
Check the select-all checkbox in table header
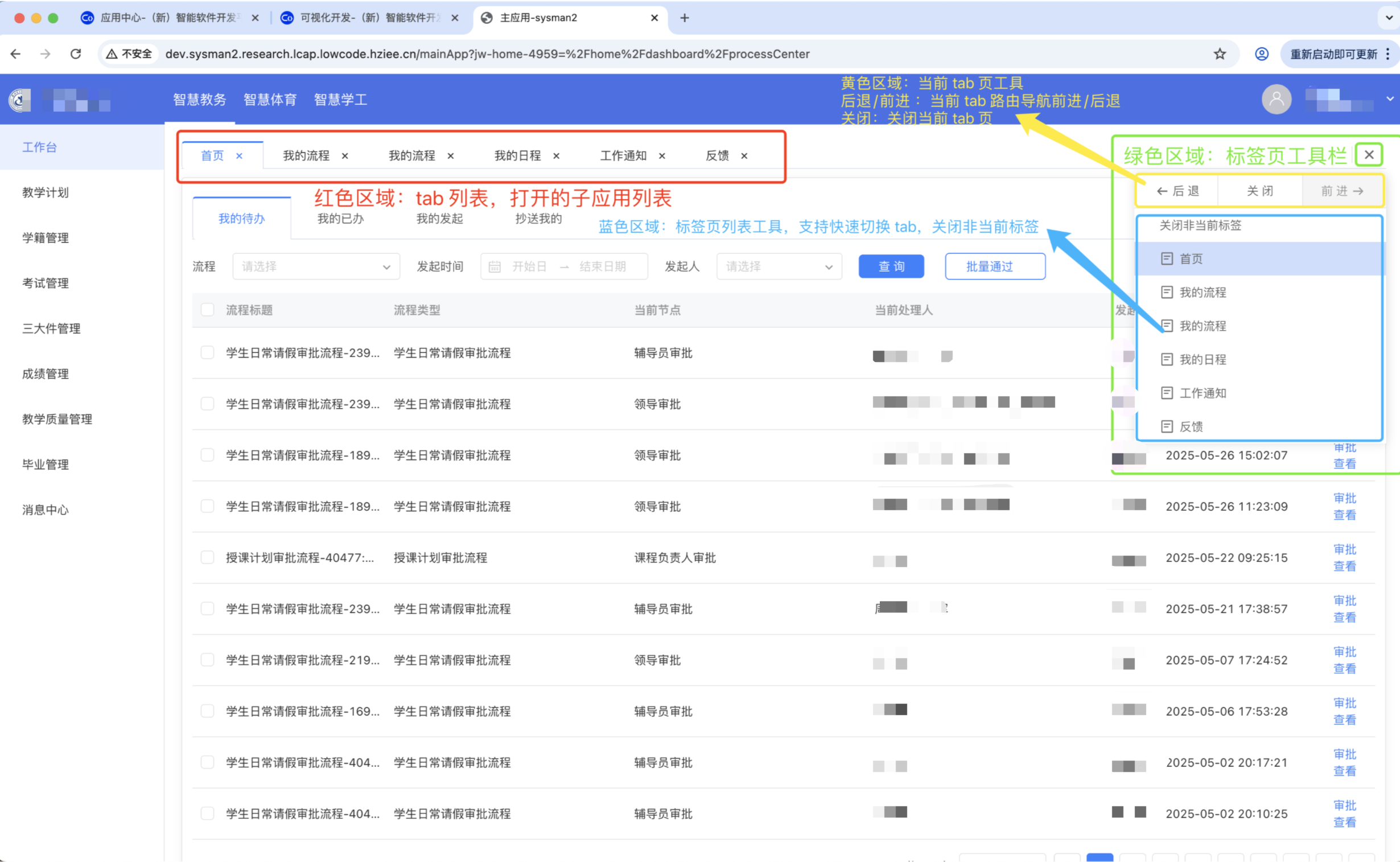207,310
